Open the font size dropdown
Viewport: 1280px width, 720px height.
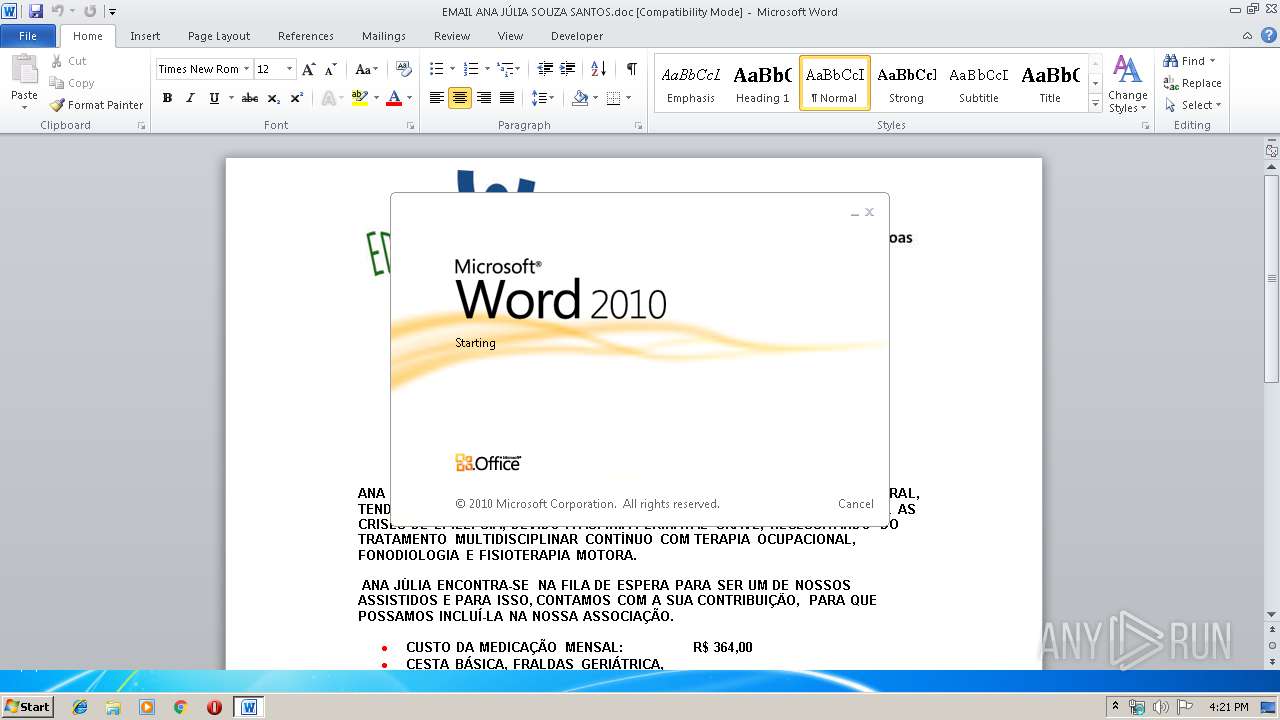[290, 69]
